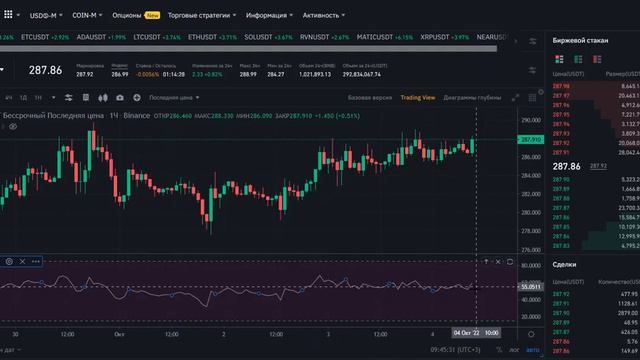640x360 pixels.
Task: Switch to Диаграммы глубины tab
Action: [472, 98]
